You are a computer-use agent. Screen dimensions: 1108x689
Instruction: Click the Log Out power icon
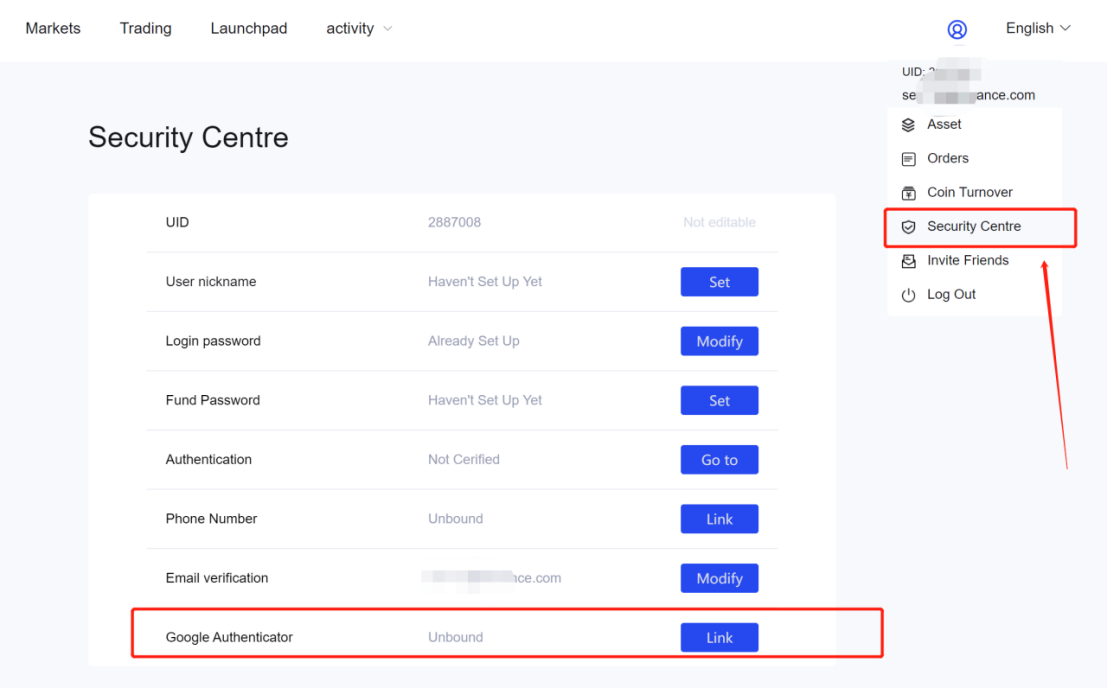(908, 295)
